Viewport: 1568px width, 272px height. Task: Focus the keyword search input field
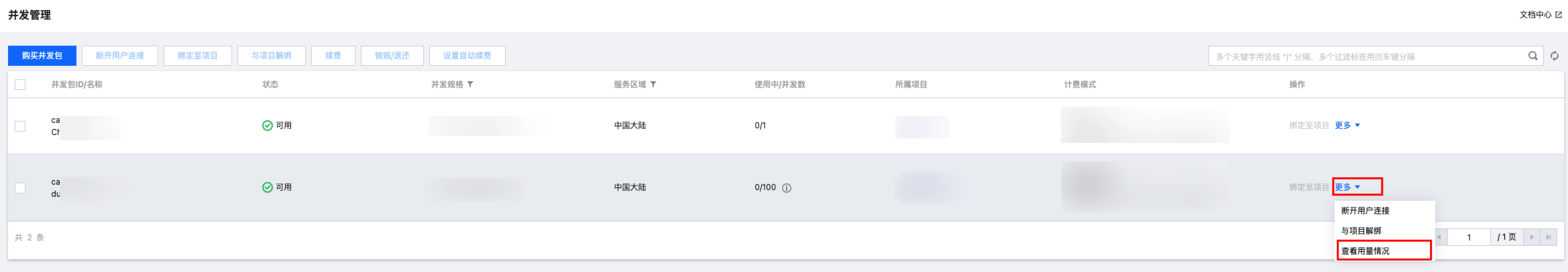pos(1367,56)
